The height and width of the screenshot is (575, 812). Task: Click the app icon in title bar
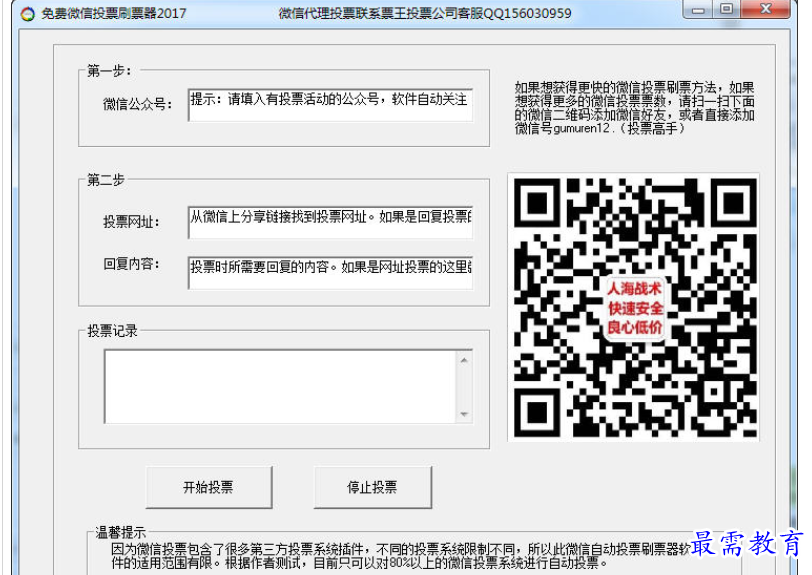coord(27,13)
